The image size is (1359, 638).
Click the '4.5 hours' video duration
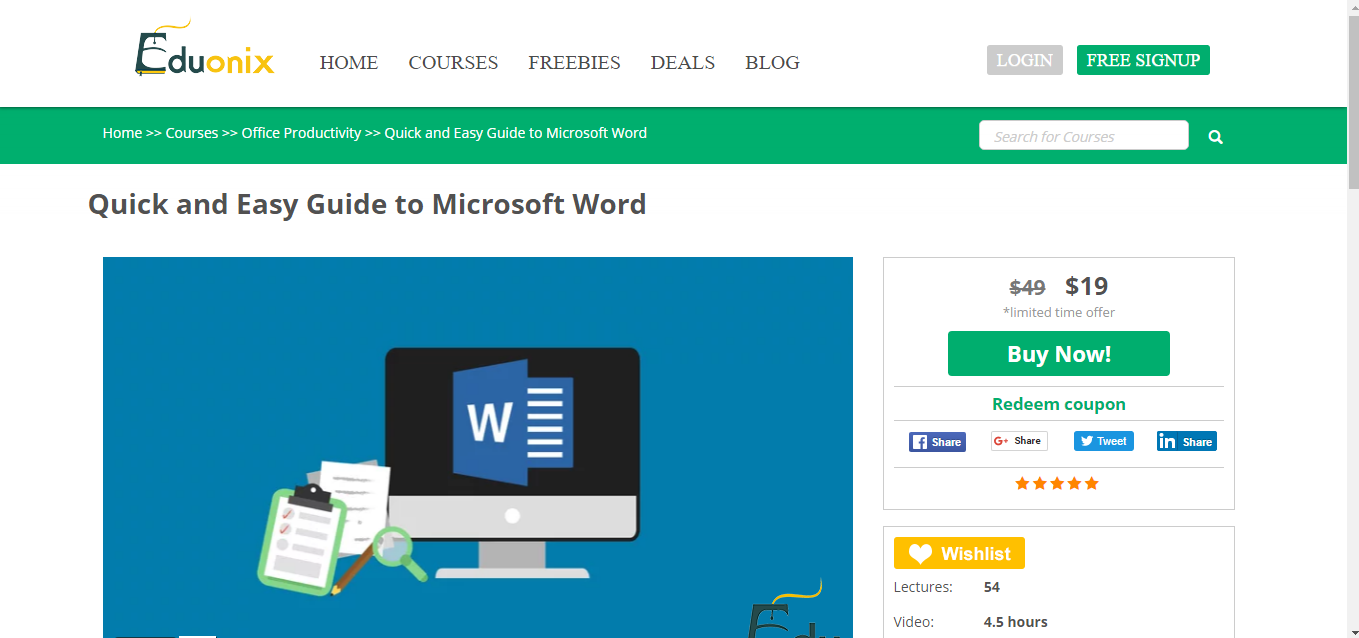click(x=1016, y=622)
